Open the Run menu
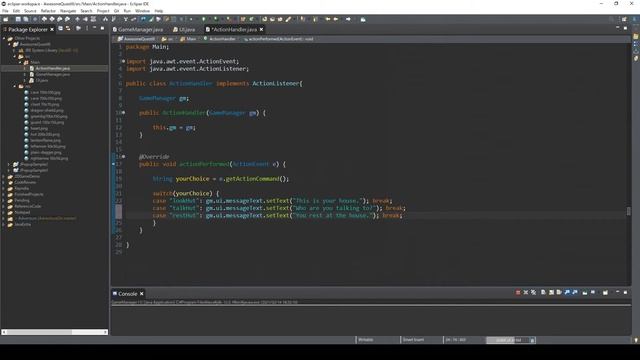Screen dimensions: 640x360 [x=127, y=11]
